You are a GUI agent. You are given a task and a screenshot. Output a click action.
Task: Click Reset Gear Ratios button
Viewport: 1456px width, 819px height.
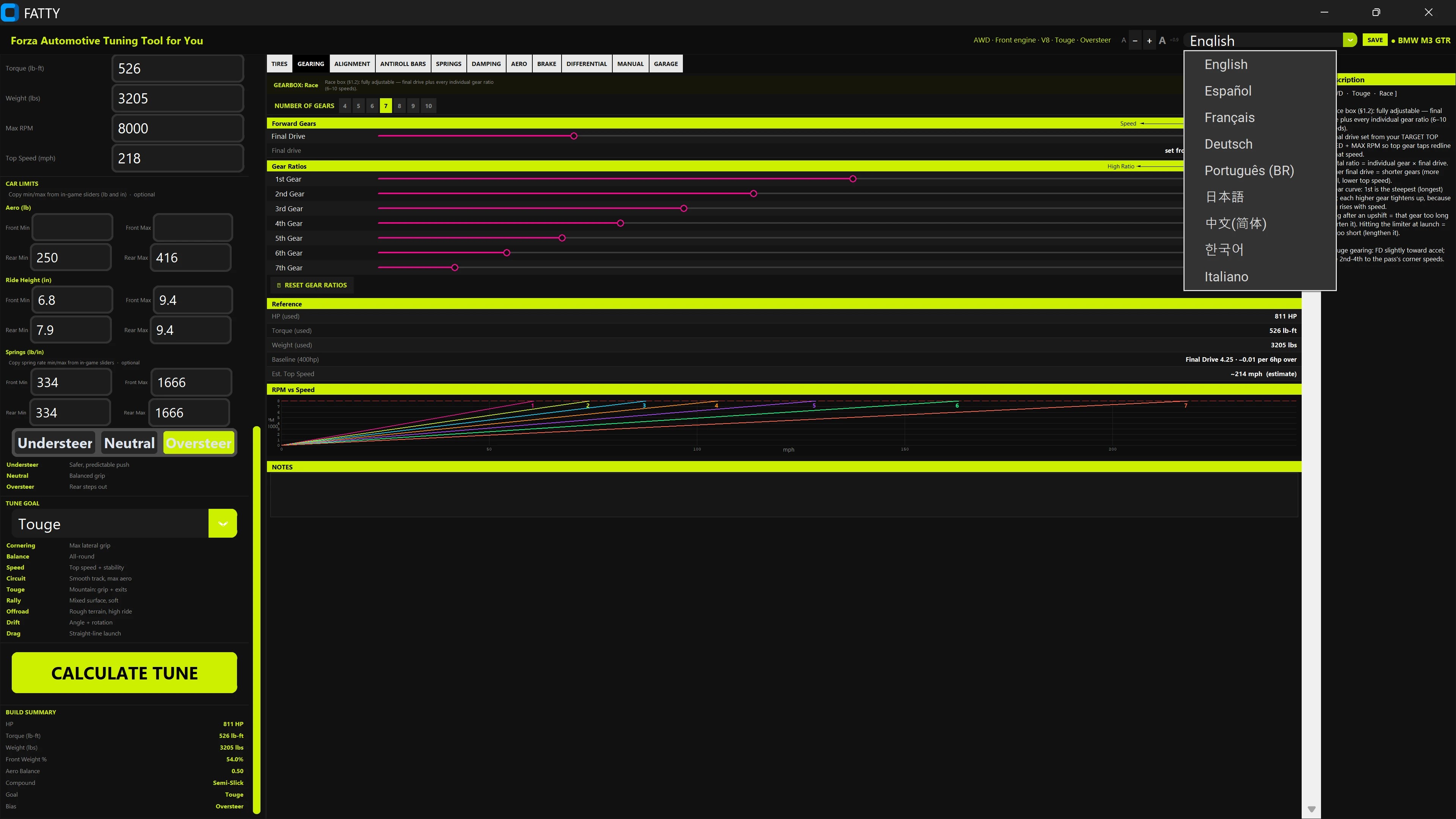click(312, 286)
